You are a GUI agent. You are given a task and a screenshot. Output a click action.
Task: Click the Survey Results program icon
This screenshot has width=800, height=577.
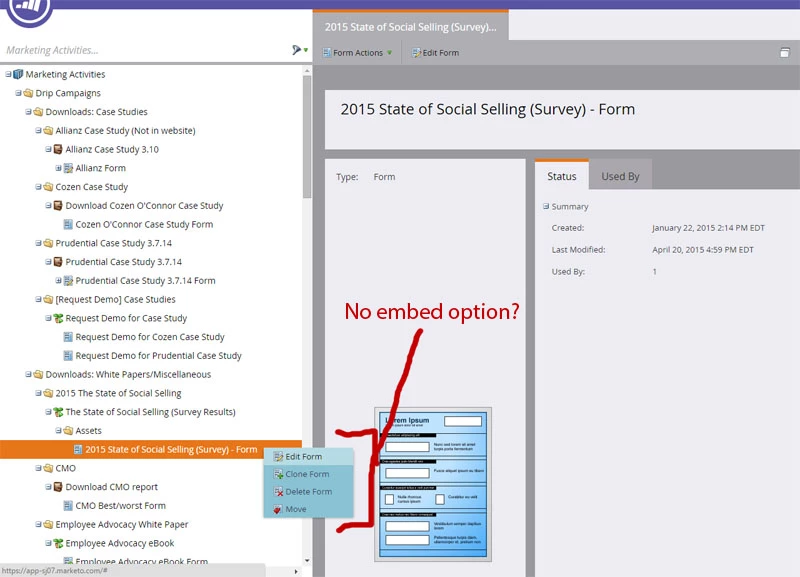pos(58,412)
